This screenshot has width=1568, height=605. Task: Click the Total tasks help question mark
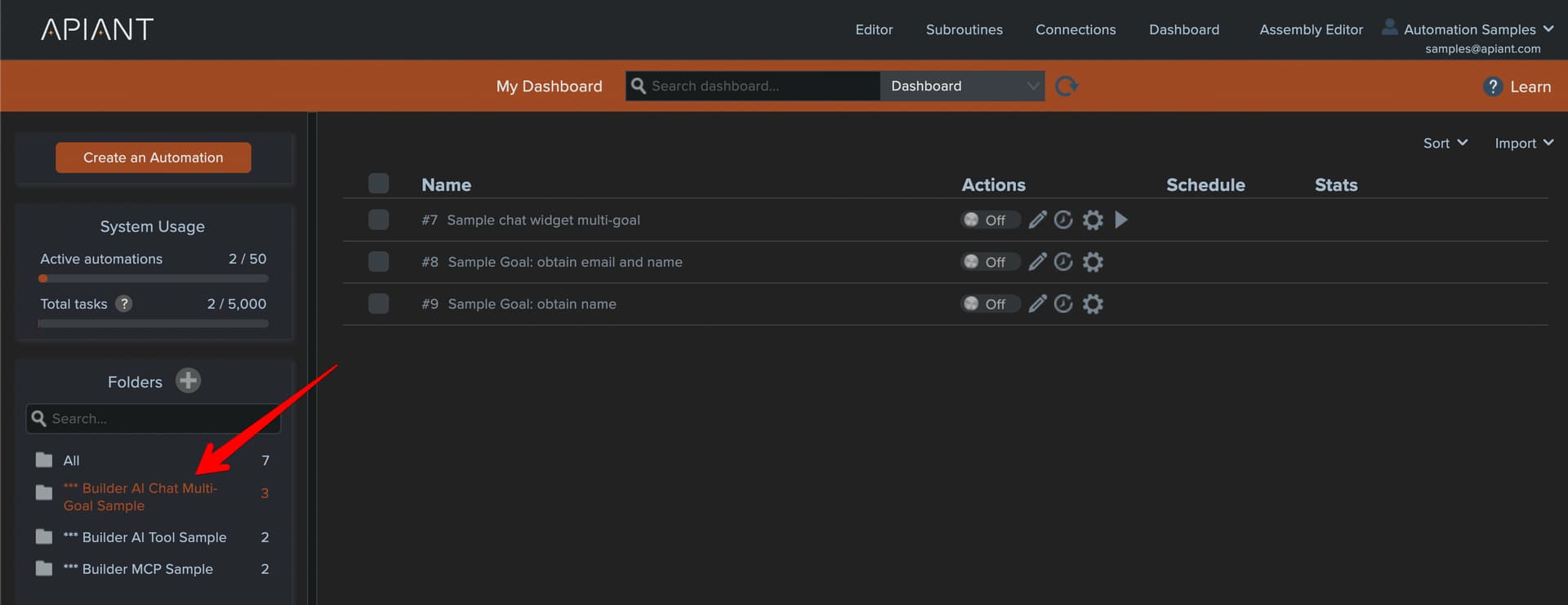coord(124,304)
